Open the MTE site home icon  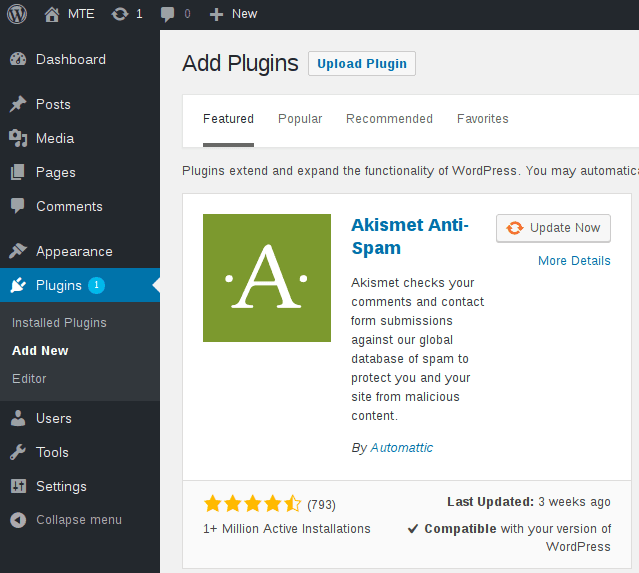(x=52, y=14)
